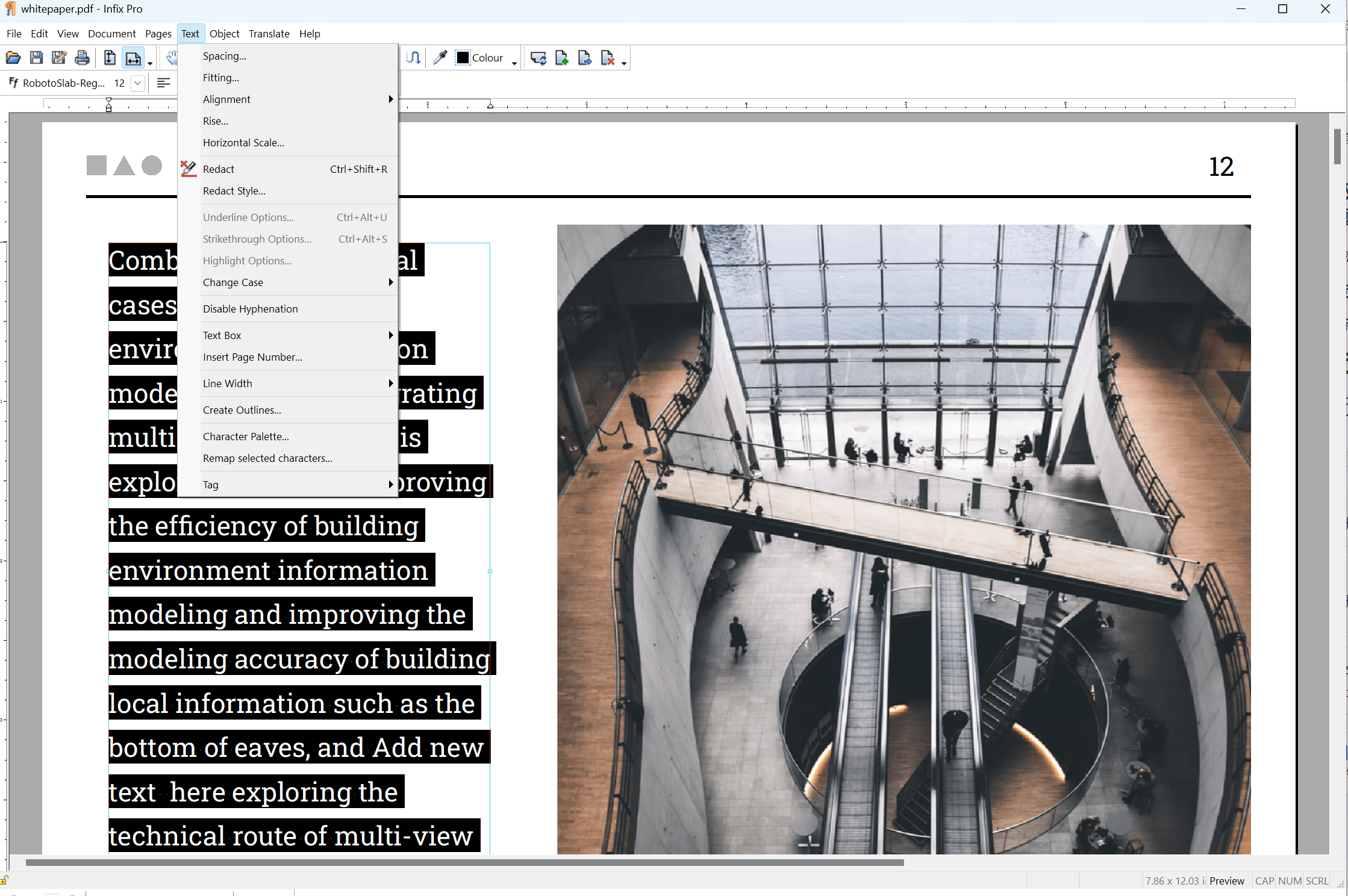Click the black Colour swatch
The image size is (1348, 896).
coord(462,57)
